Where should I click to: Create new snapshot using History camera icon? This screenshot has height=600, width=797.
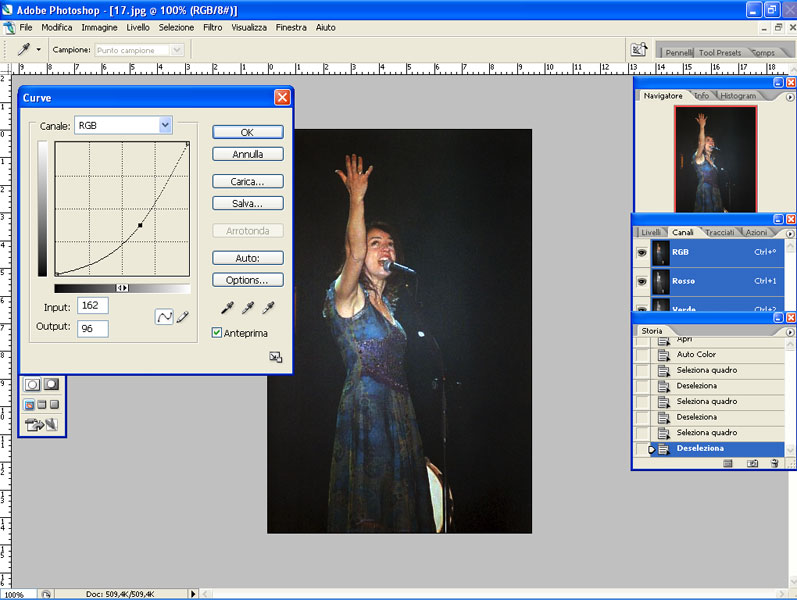(752, 463)
